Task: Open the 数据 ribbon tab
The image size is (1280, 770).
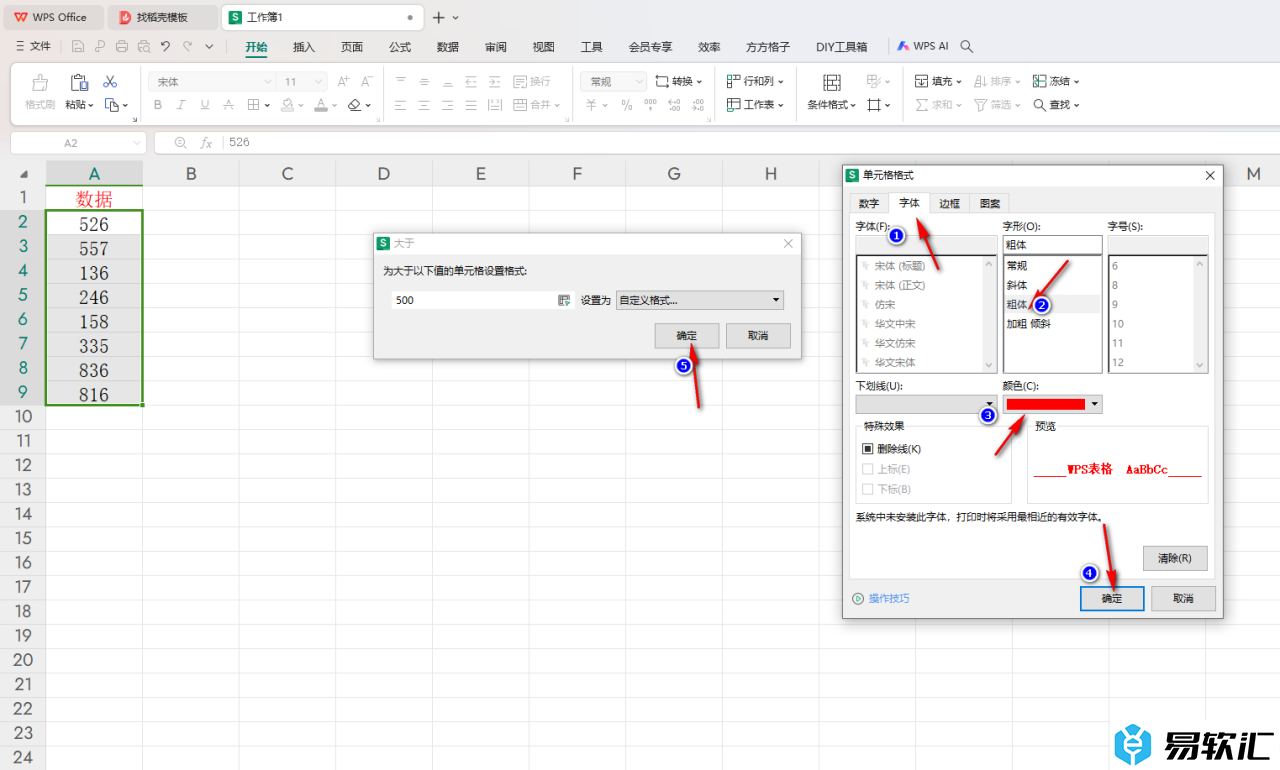Action: tap(448, 47)
